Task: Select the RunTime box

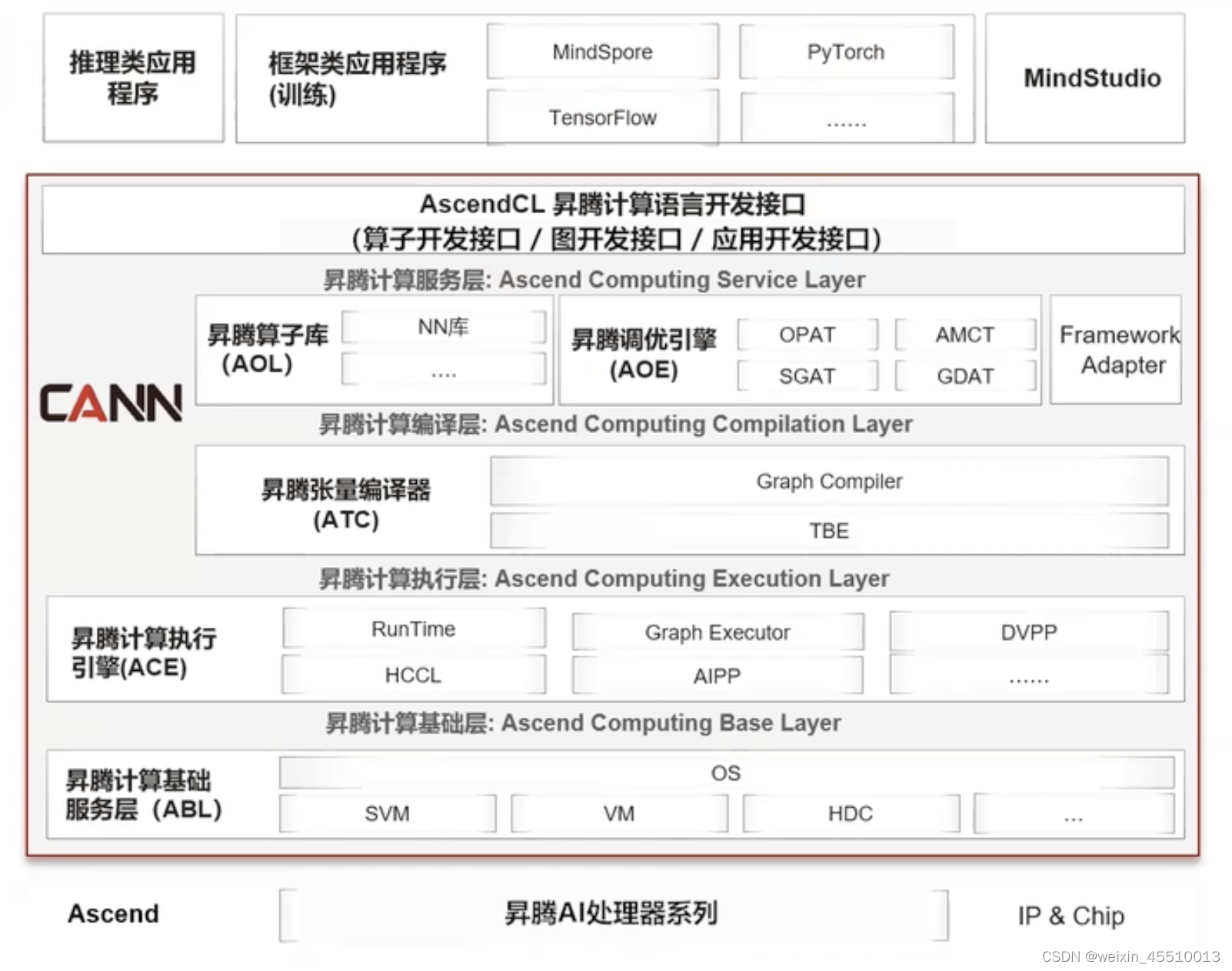Action: coord(414,629)
